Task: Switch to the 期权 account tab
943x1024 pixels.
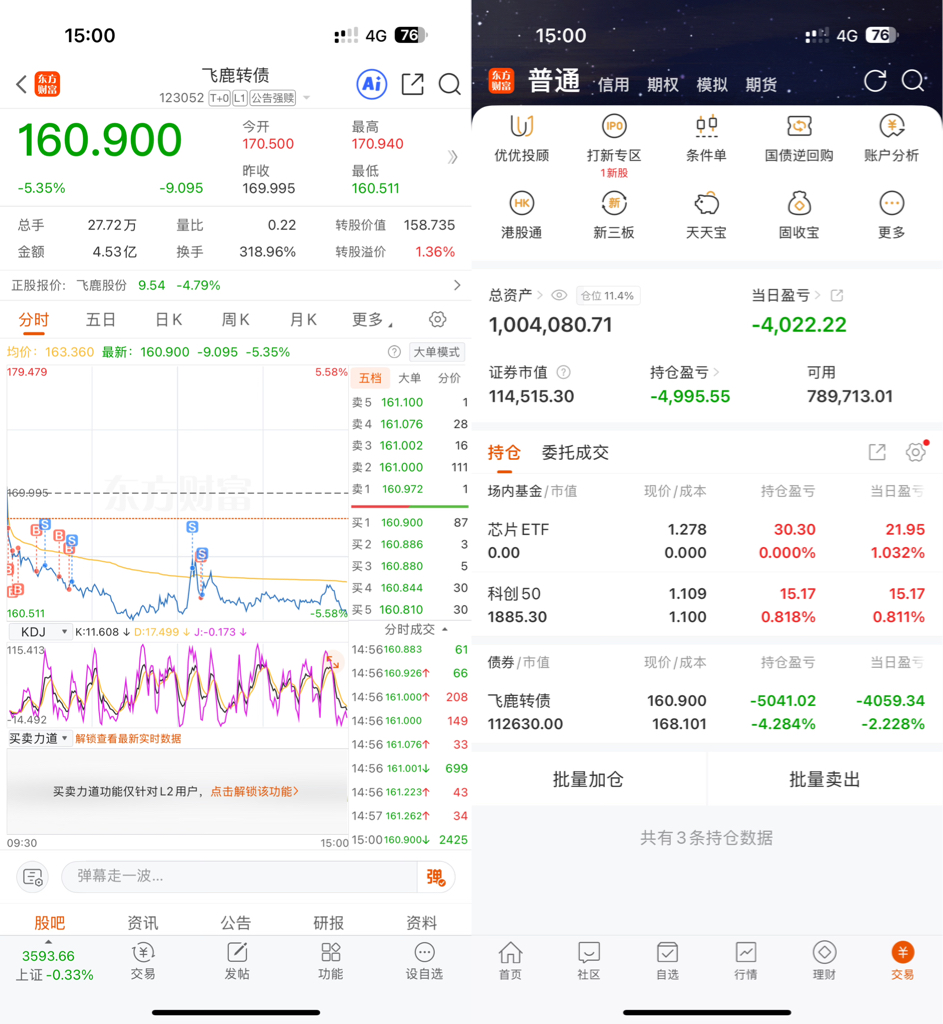Action: click(663, 85)
